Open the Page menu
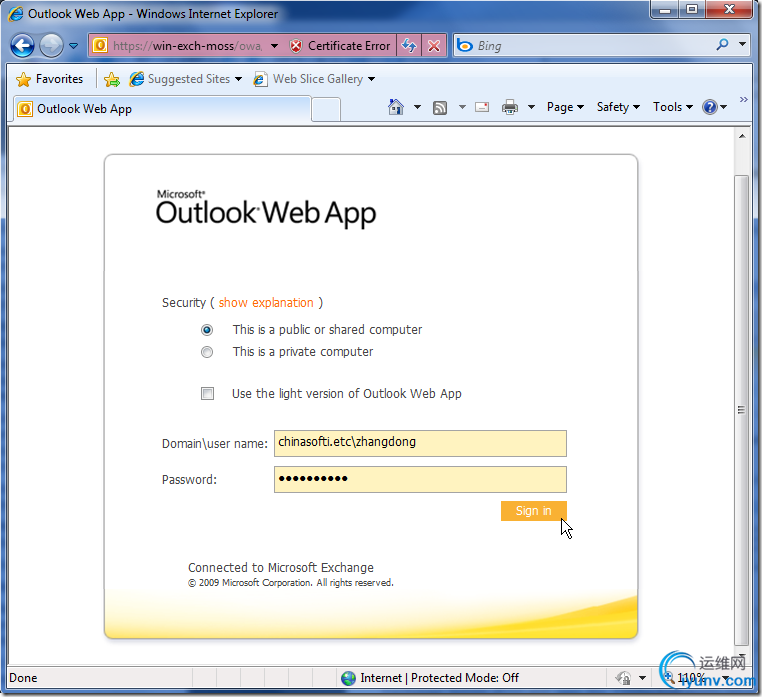 [565, 107]
